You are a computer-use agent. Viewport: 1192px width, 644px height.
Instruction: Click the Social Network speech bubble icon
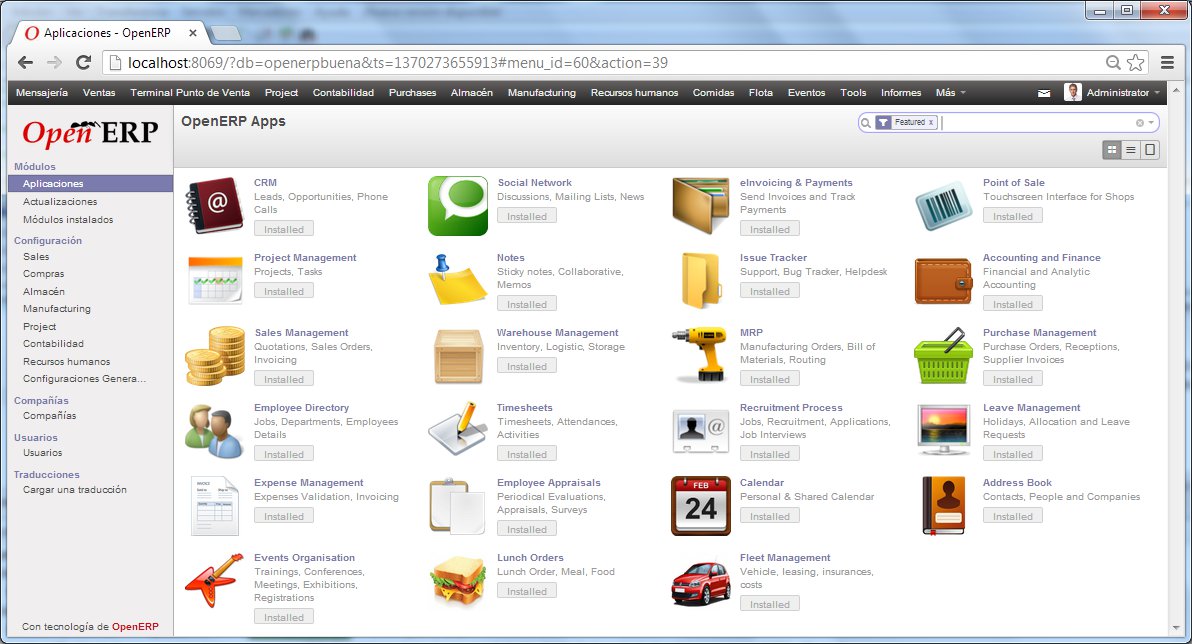pyautogui.click(x=458, y=206)
